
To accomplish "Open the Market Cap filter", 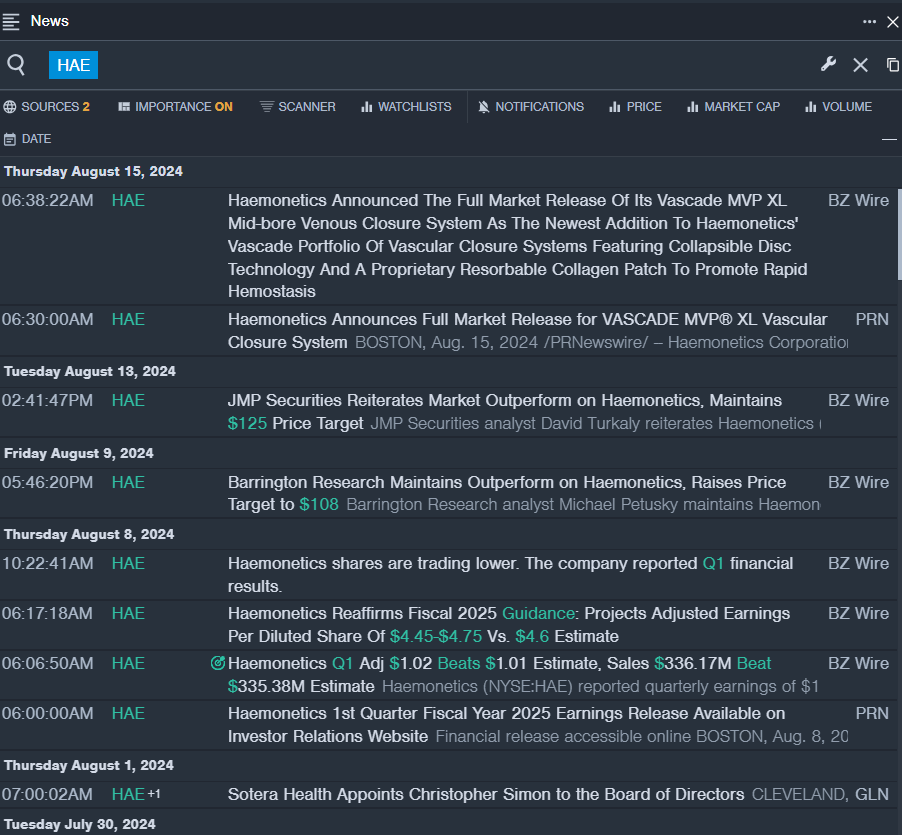I will coord(733,107).
